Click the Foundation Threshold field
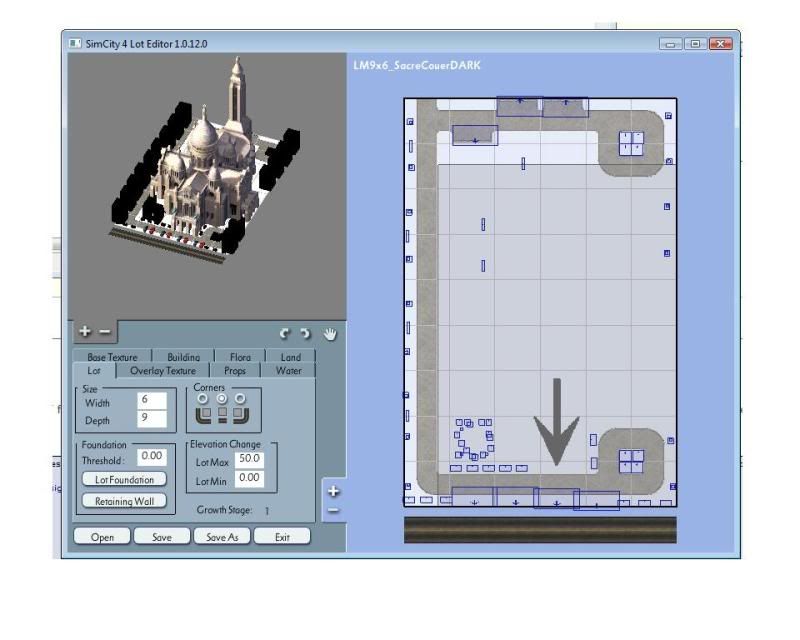800x640 pixels. pyautogui.click(x=152, y=456)
